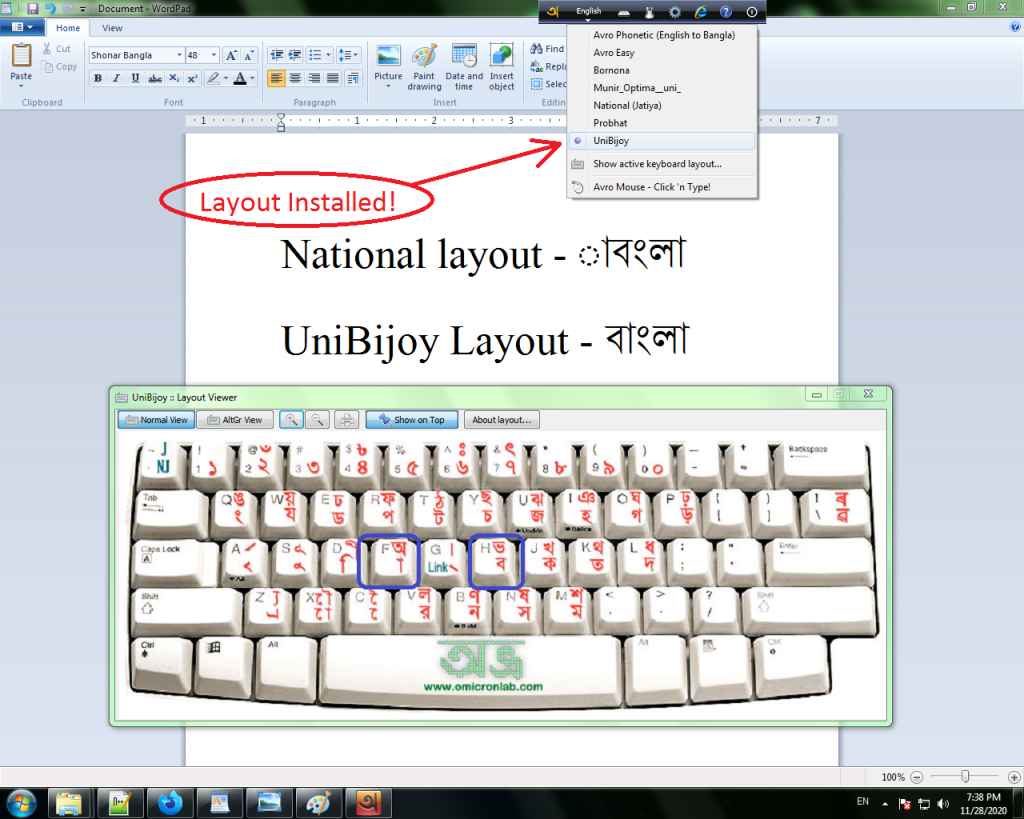Toggle Bold formatting
The width and height of the screenshot is (1024, 819).
98,78
